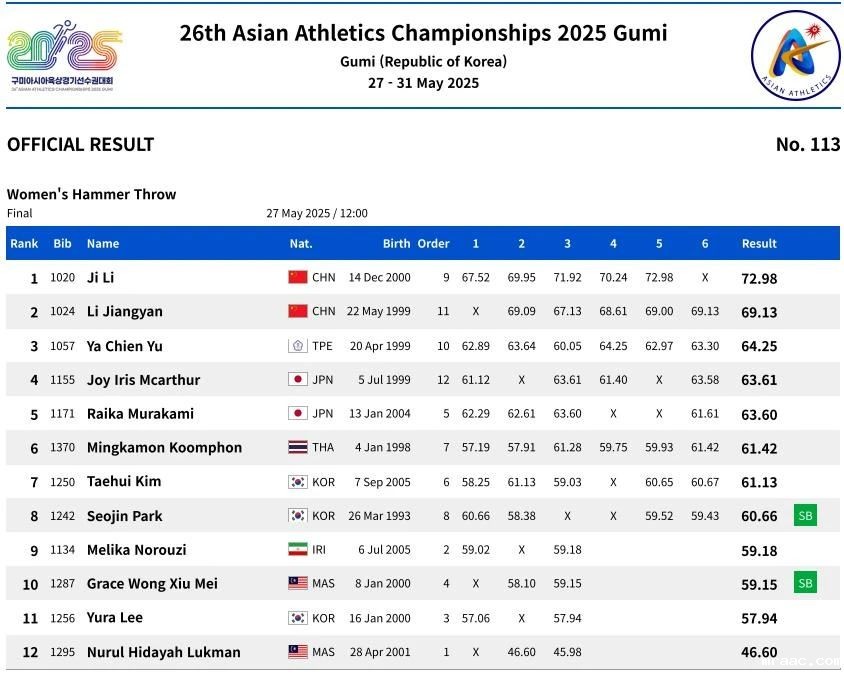Click the Asian Athletics circular logo

(795, 54)
